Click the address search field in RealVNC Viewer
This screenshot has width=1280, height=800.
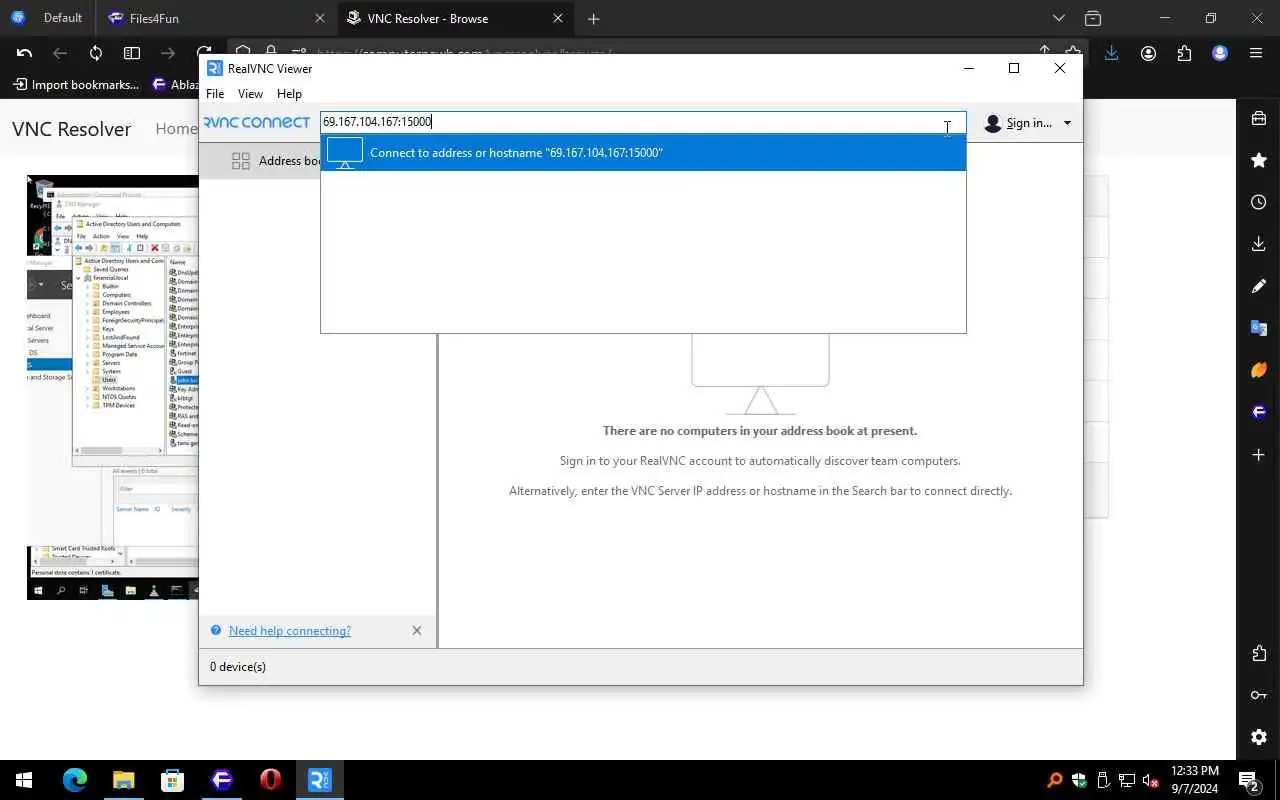click(643, 122)
